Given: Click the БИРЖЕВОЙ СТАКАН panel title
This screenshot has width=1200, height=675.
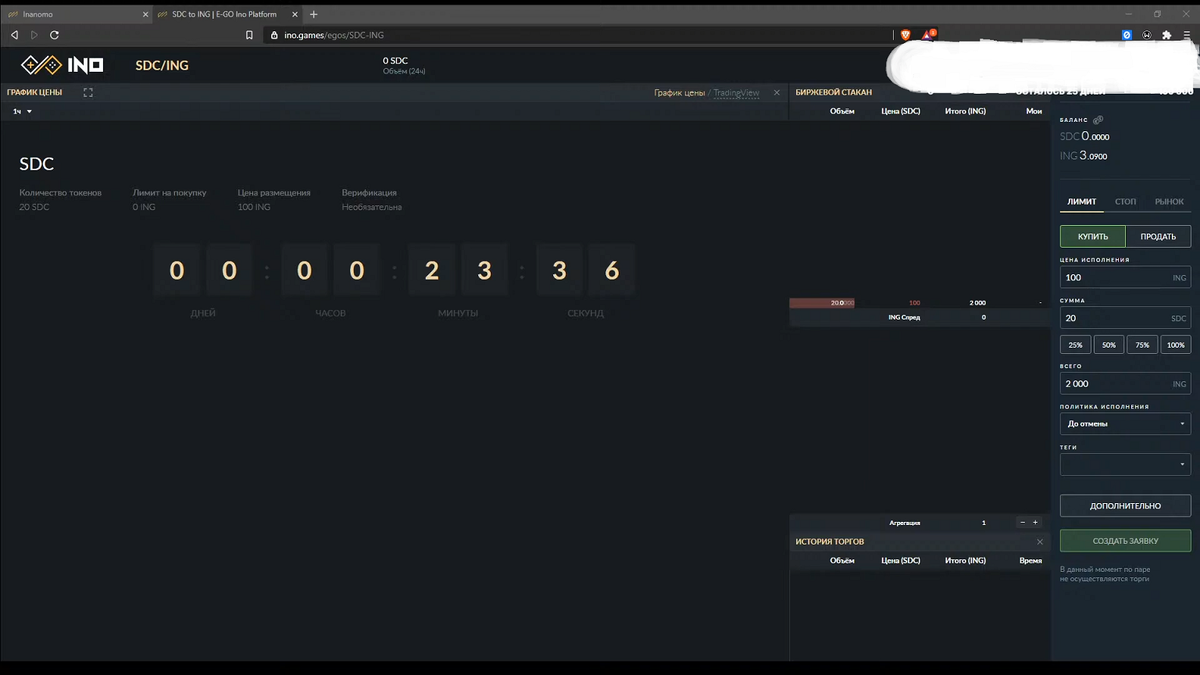Looking at the screenshot, I should click(834, 92).
